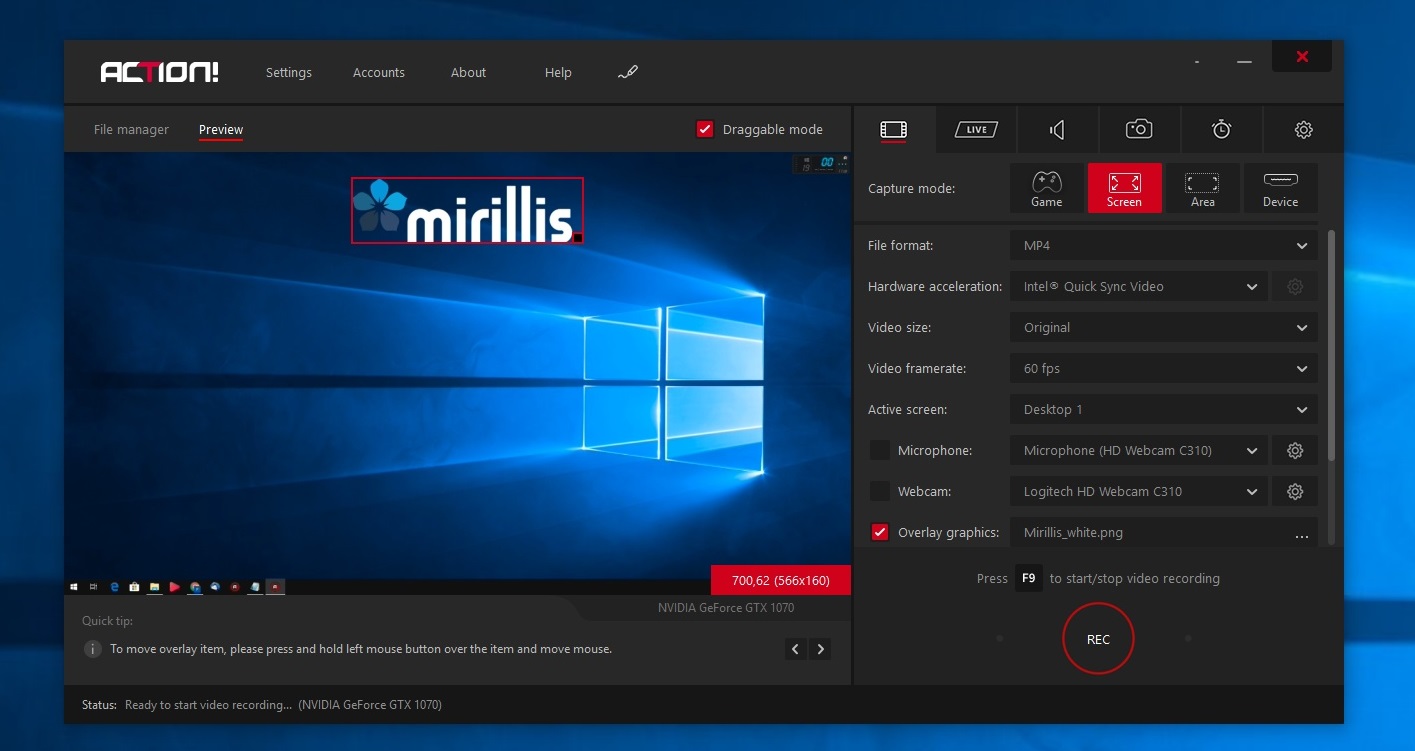The image size is (1415, 751).
Task: Switch to the File manager tab
Action: click(x=131, y=129)
